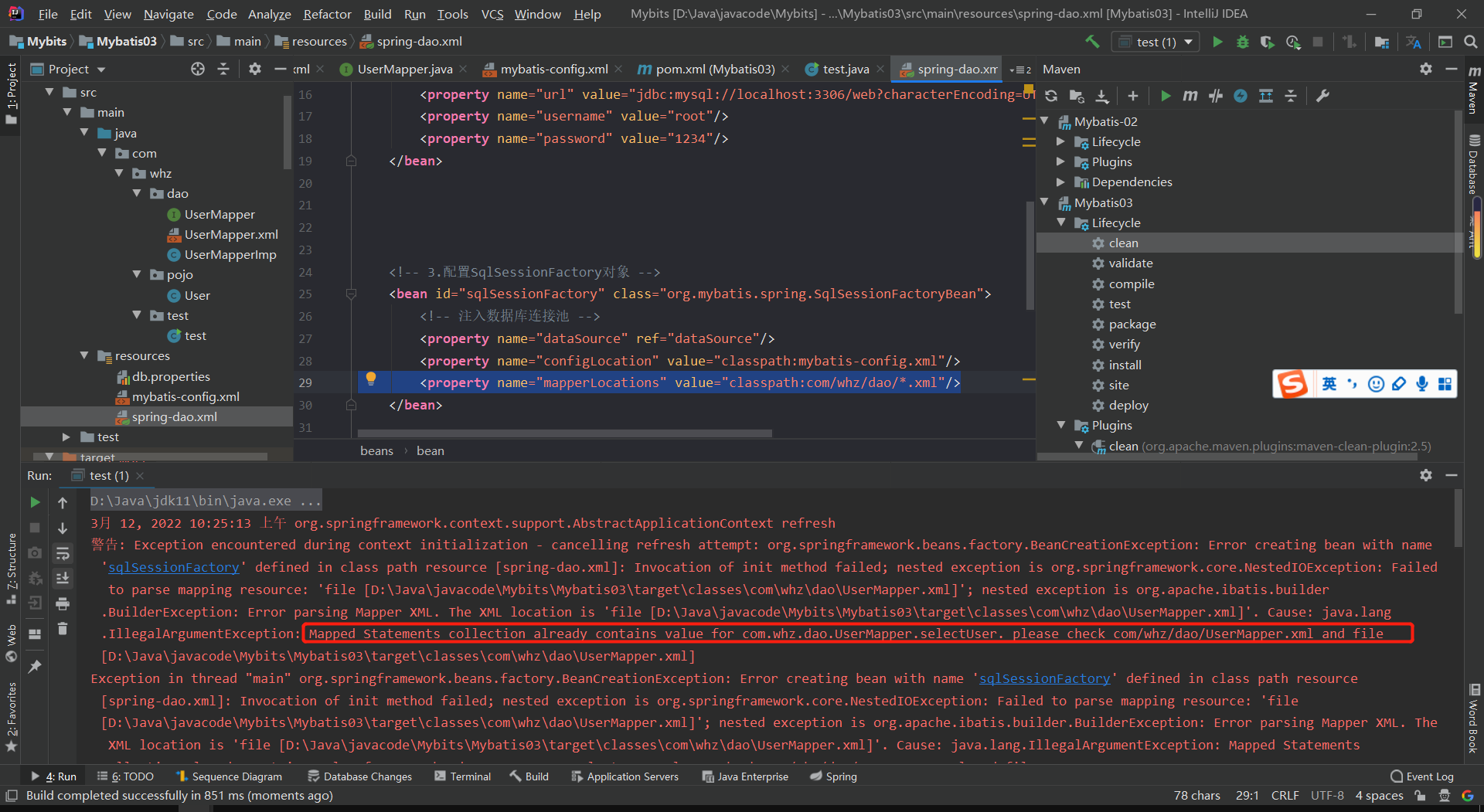Open Project Structure dialog icon
Viewport: 1484px width, 812px height.
point(1382,42)
